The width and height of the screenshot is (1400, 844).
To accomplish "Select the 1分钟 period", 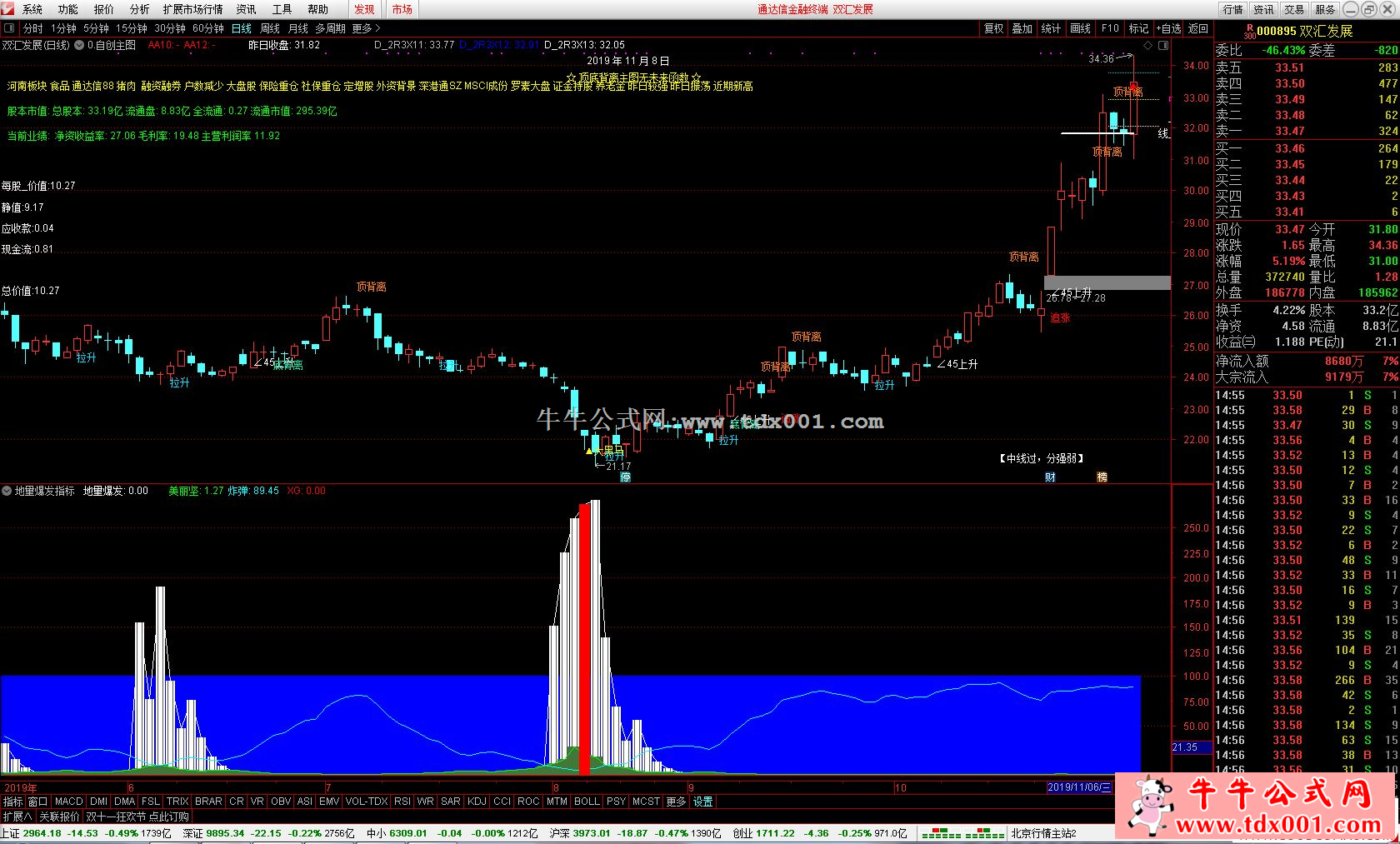I will pos(63,28).
